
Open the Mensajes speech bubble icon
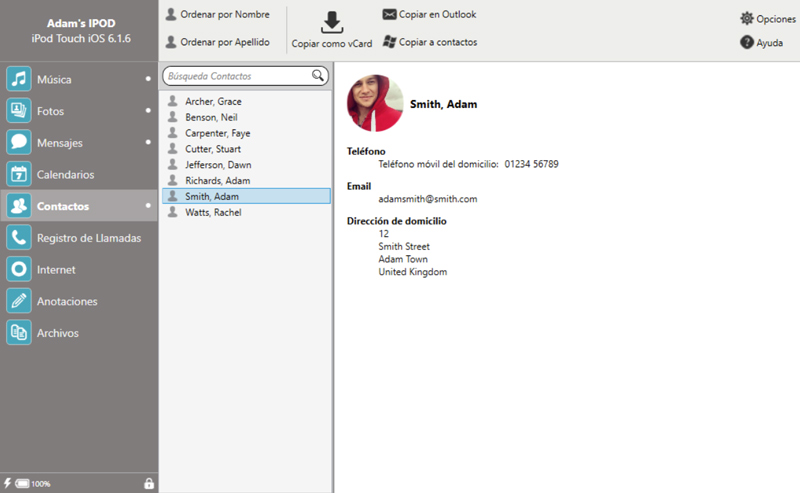[19, 142]
